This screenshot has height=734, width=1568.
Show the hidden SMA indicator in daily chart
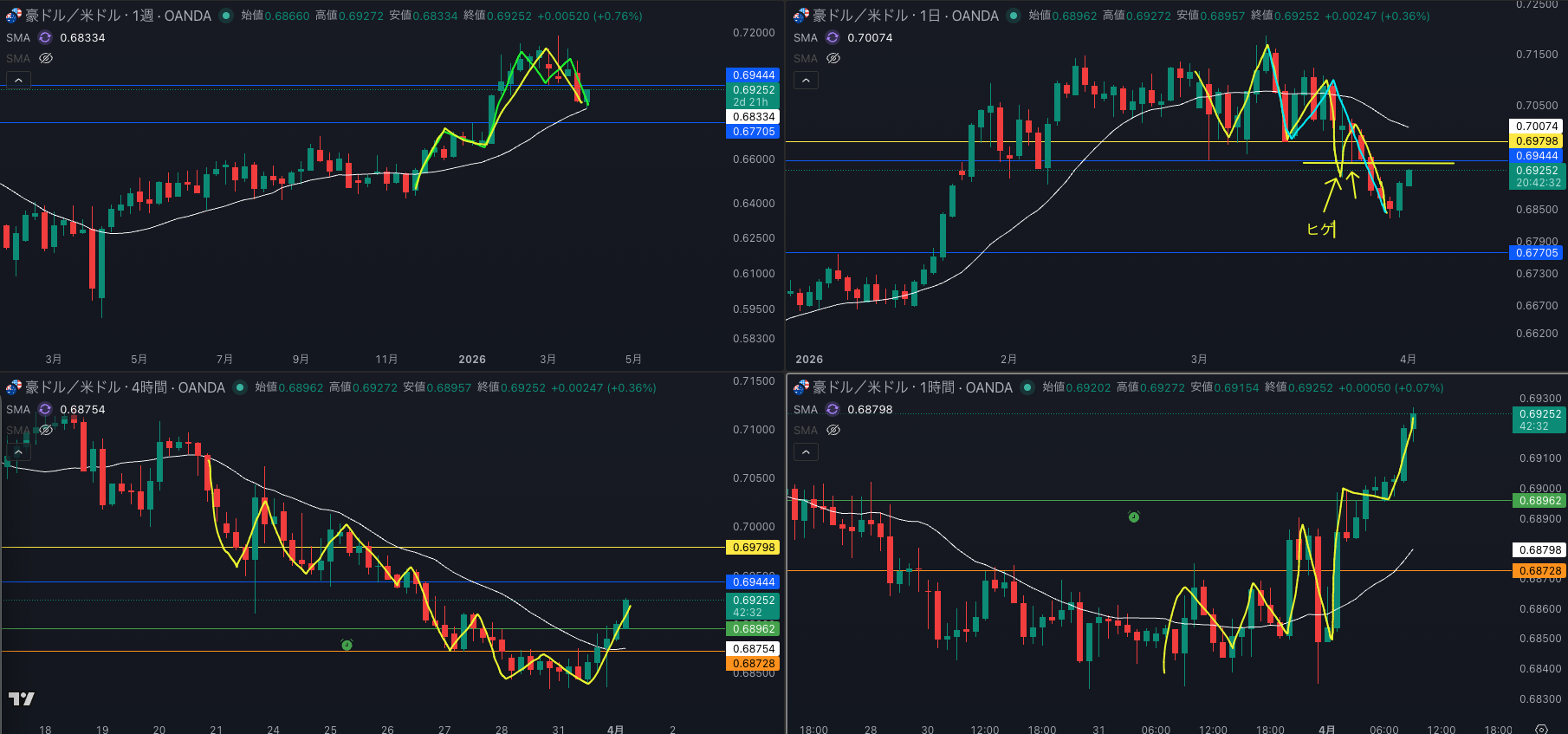833,58
